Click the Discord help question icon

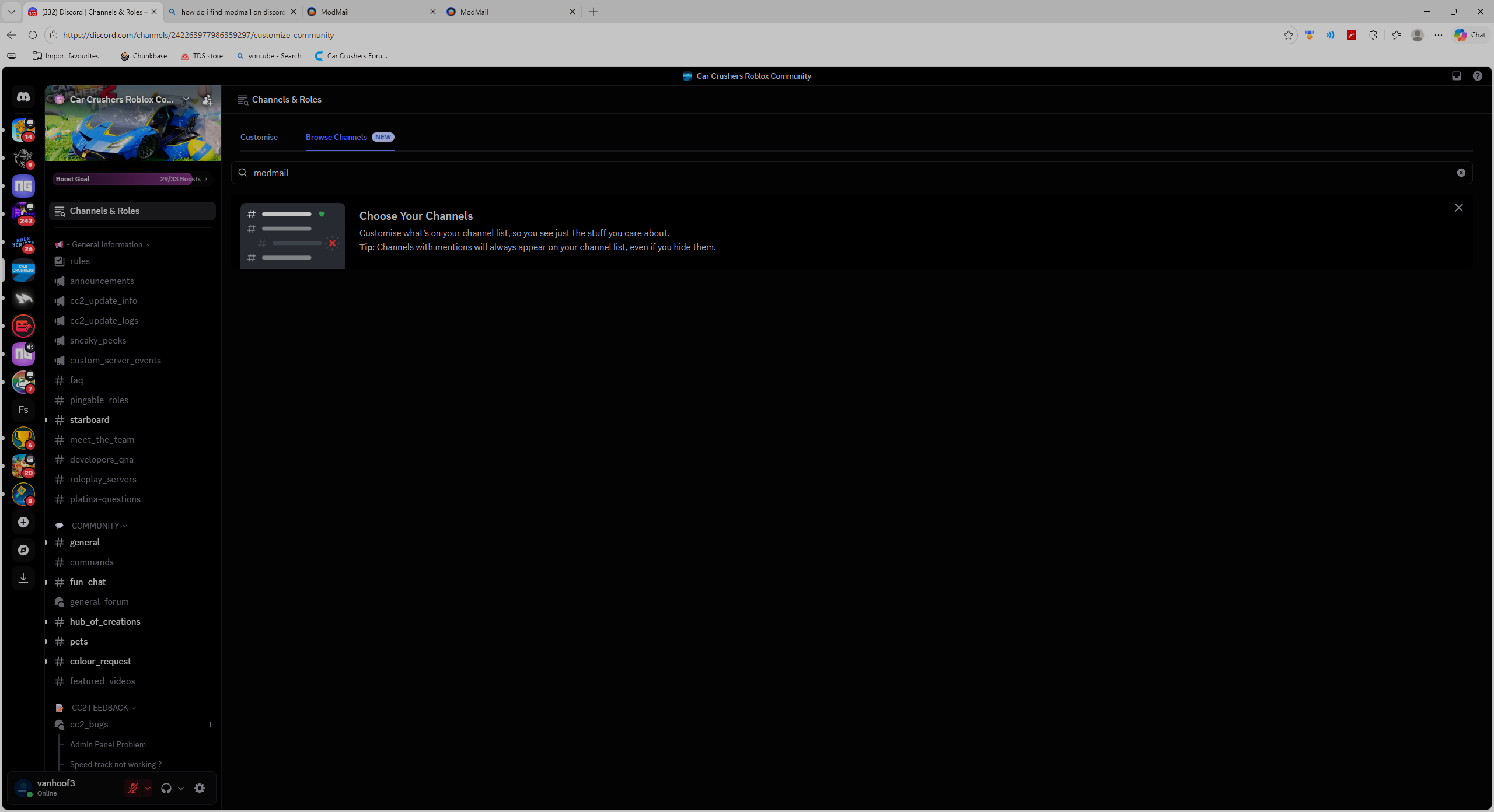coord(1478,76)
